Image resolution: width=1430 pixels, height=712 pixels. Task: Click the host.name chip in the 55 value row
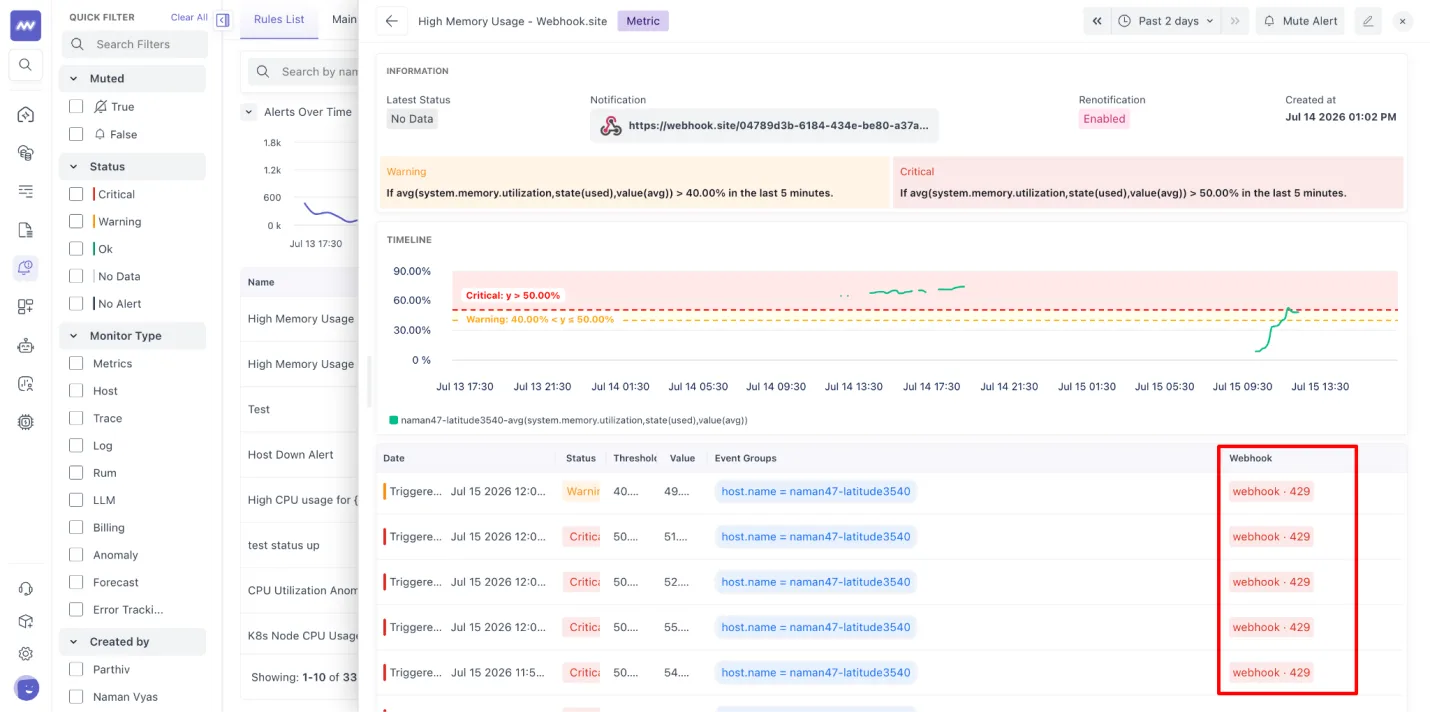(816, 627)
